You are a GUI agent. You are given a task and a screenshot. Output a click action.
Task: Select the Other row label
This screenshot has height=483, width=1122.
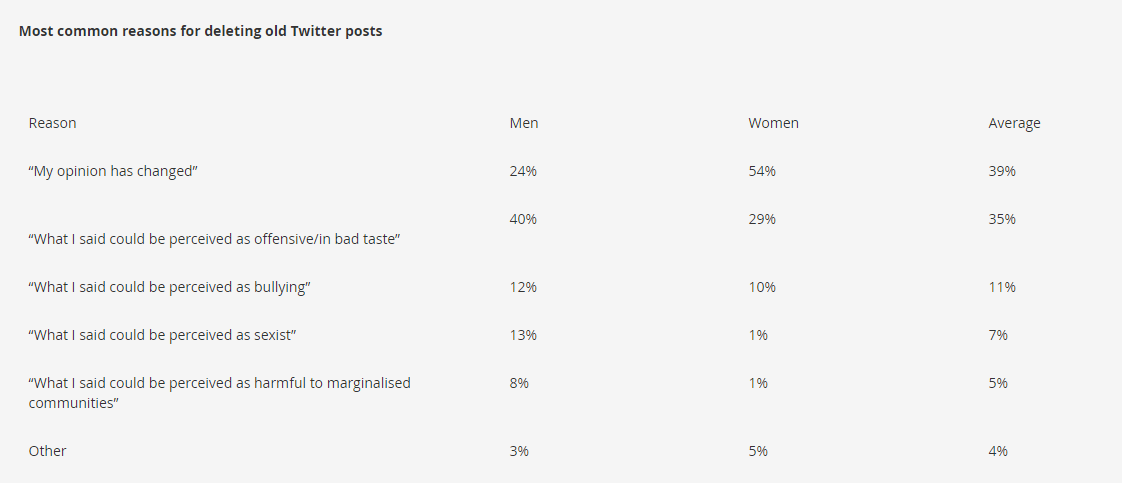point(47,451)
